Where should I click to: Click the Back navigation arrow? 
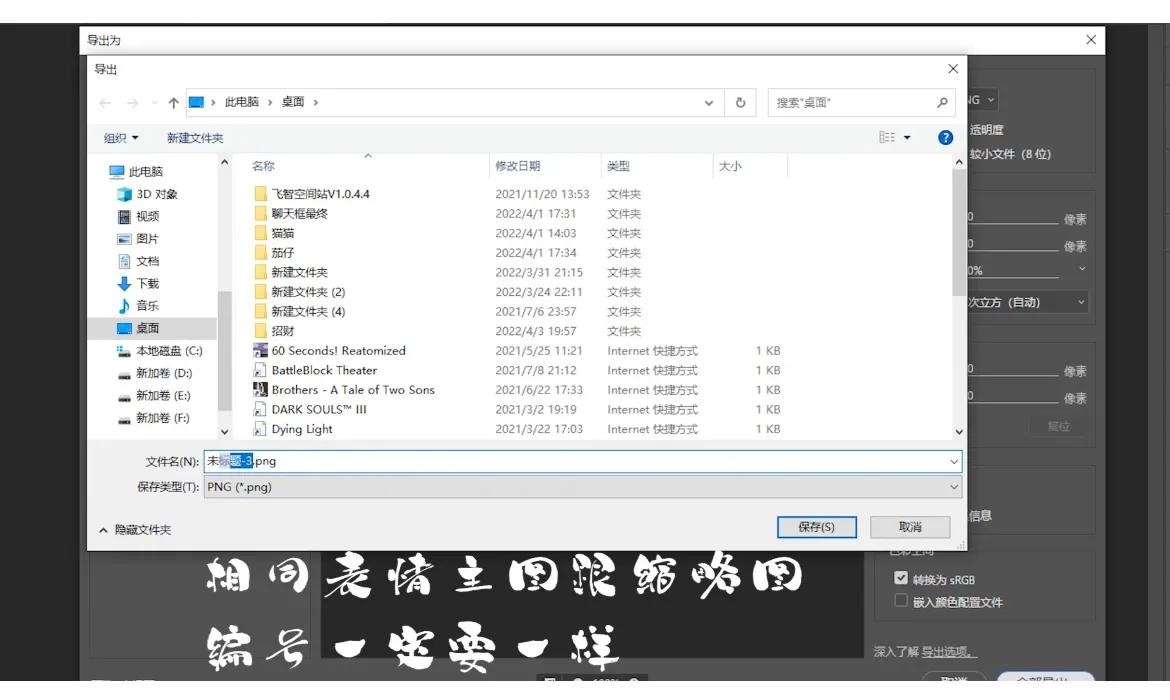[x=104, y=102]
